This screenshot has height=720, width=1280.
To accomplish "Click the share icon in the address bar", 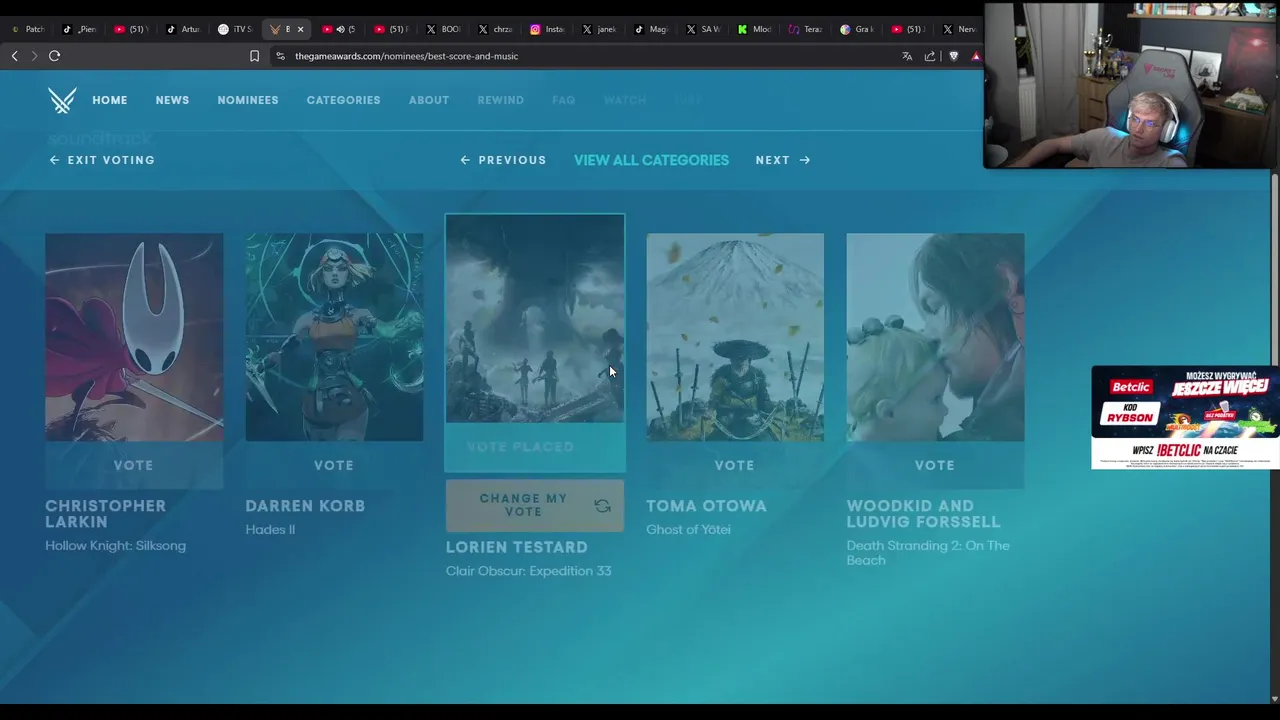I will pyautogui.click(x=930, y=56).
